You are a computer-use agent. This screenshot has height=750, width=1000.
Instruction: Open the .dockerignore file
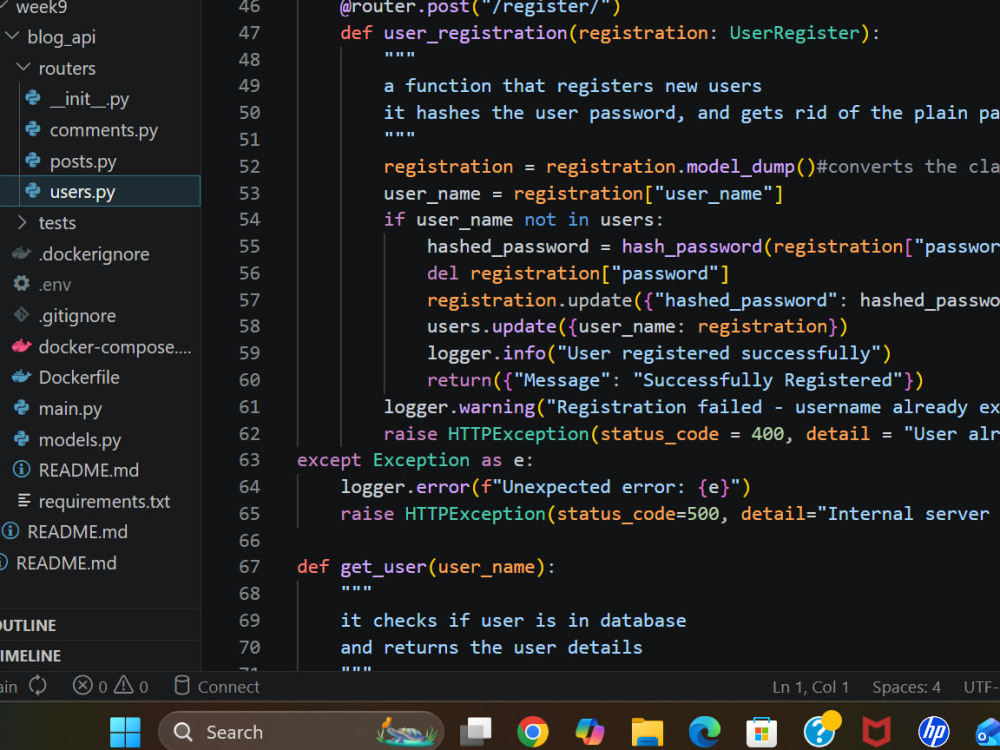click(x=94, y=254)
